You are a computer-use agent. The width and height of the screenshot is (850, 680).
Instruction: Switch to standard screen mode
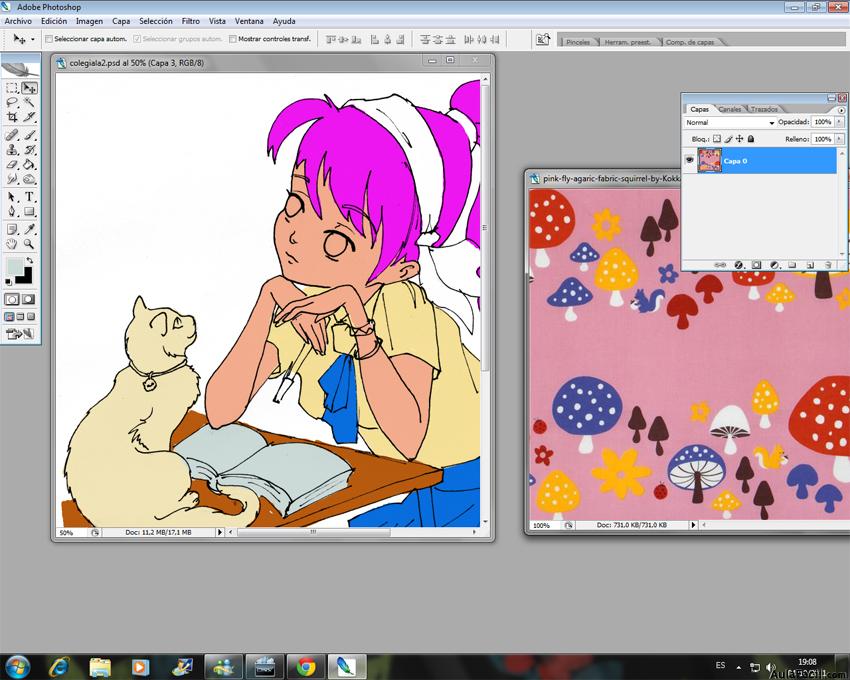[x=9, y=317]
